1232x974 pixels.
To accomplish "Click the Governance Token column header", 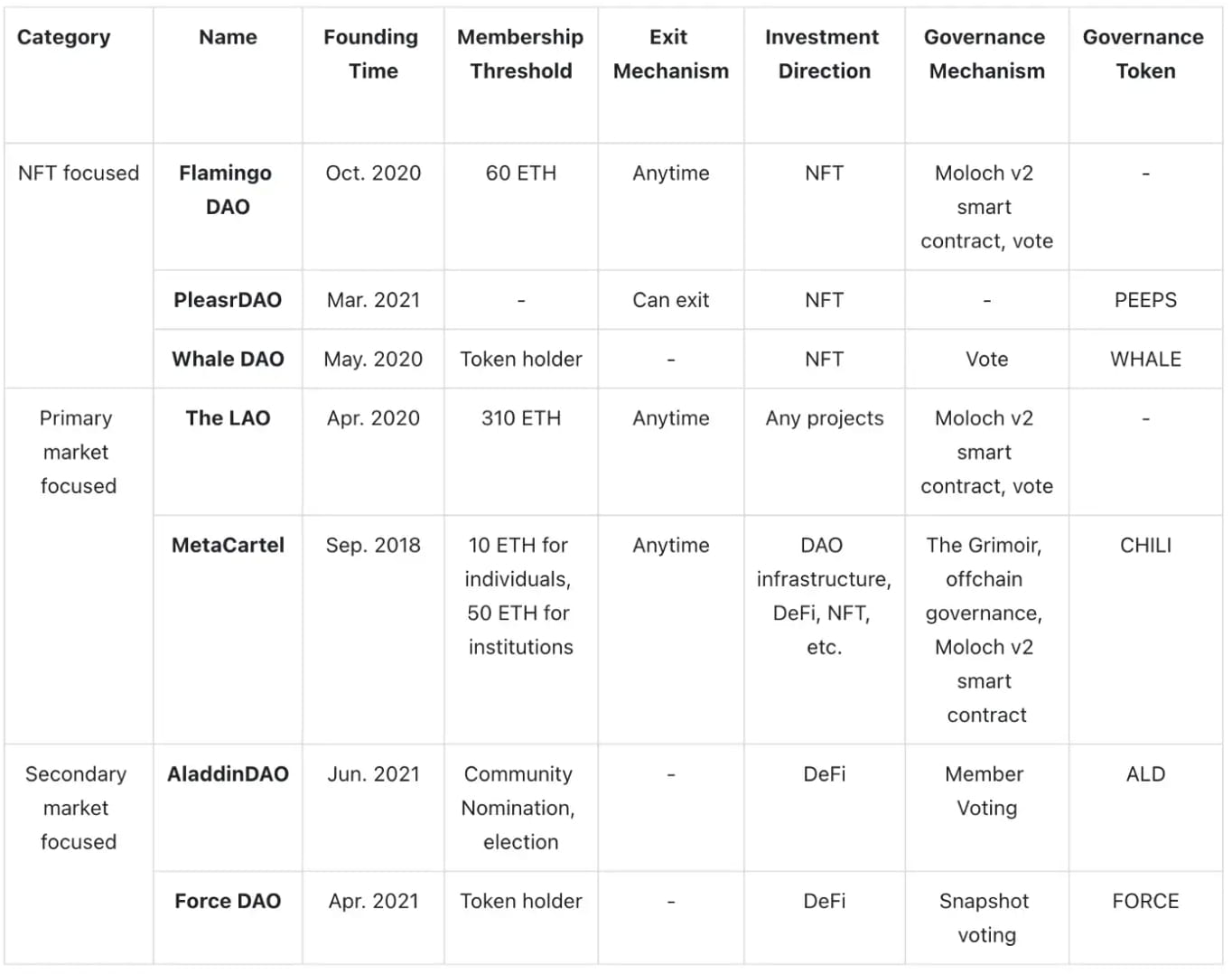I will 1144,53.
